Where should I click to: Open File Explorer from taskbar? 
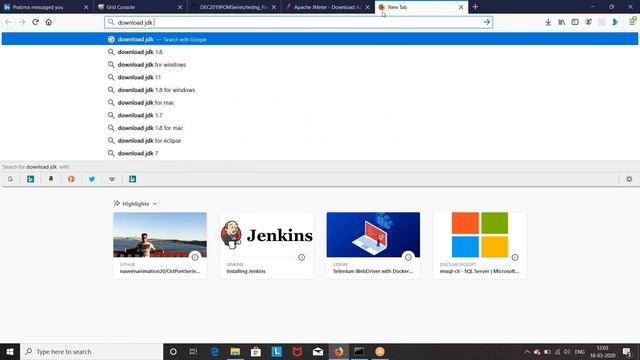coord(235,351)
